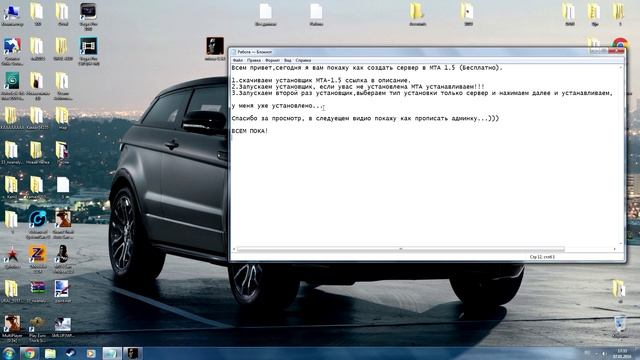The height and width of the screenshot is (360, 640).
Task: Select the red-white-blue shortcut under Computer
Action: tap(12, 51)
